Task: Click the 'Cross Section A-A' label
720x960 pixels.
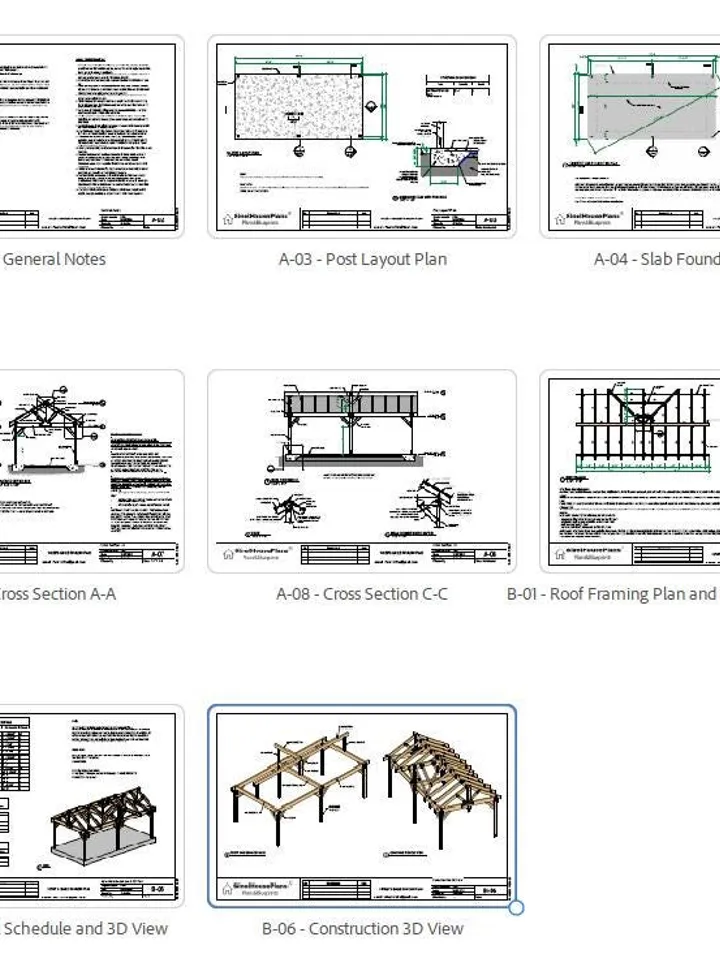Action: tap(57, 594)
